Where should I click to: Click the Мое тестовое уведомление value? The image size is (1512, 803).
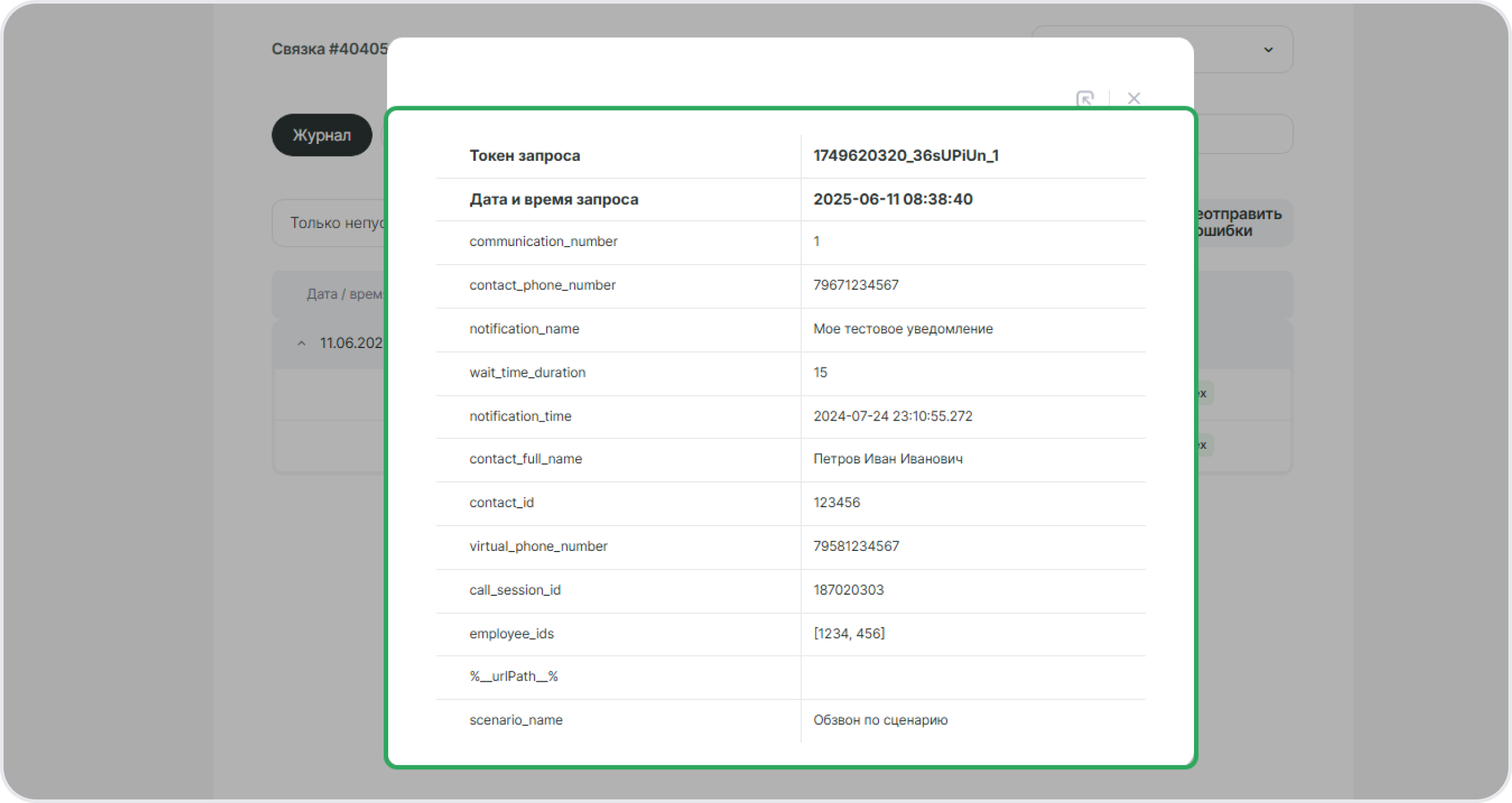pos(902,329)
